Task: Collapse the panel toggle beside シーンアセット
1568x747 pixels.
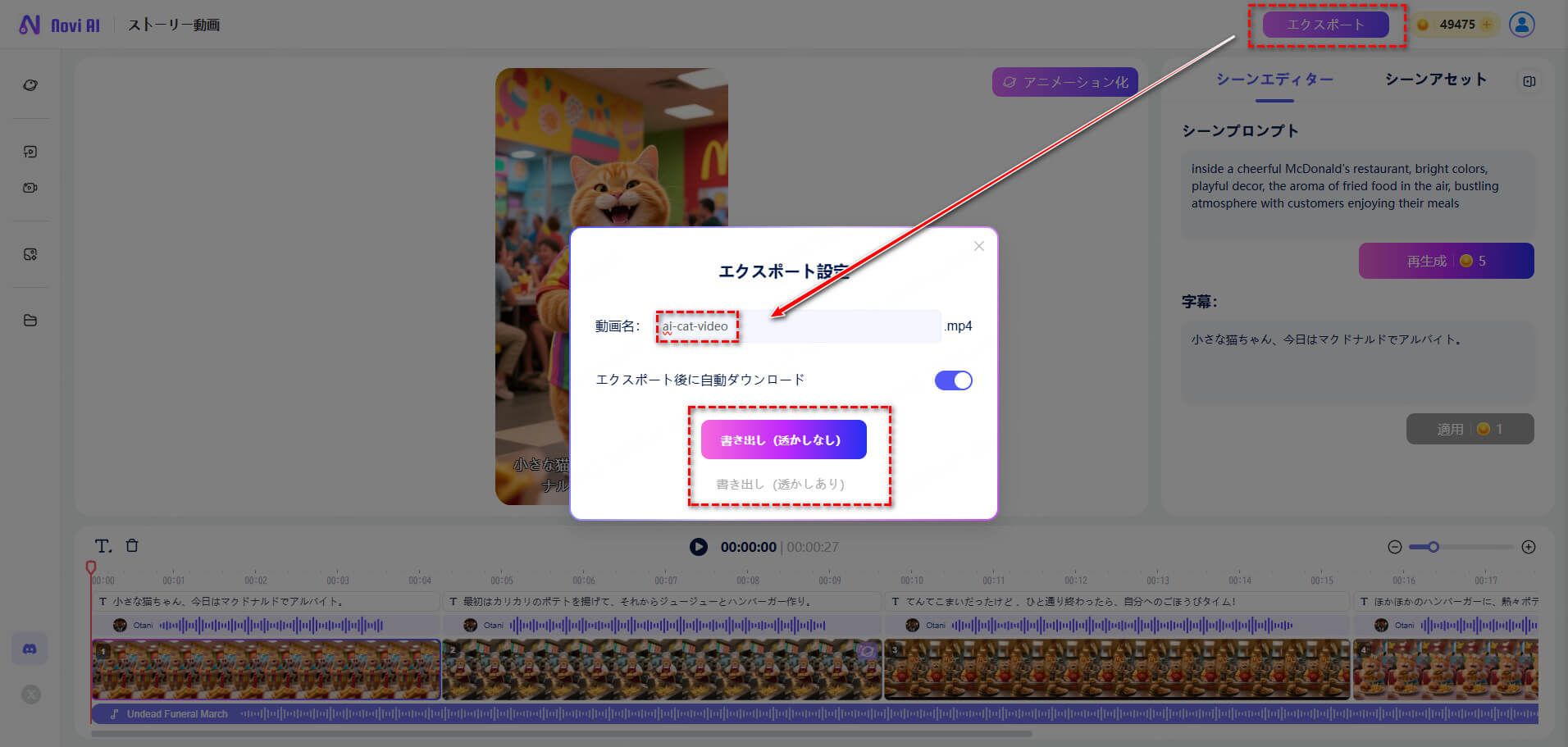Action: tap(1529, 81)
